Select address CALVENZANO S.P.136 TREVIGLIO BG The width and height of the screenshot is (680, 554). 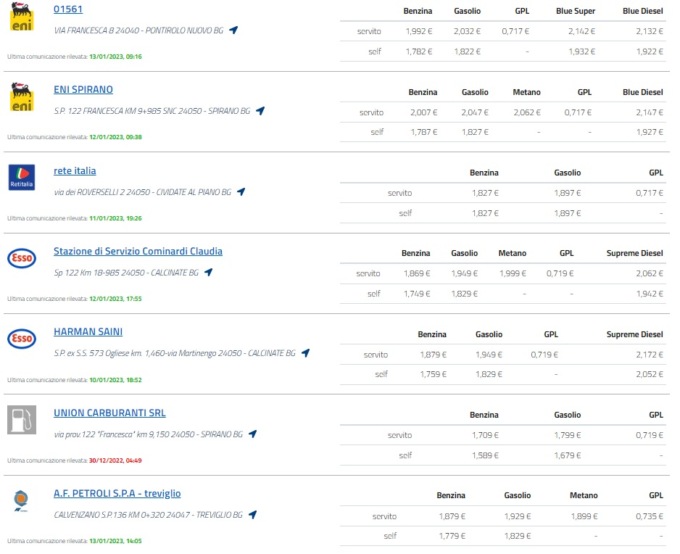click(148, 515)
